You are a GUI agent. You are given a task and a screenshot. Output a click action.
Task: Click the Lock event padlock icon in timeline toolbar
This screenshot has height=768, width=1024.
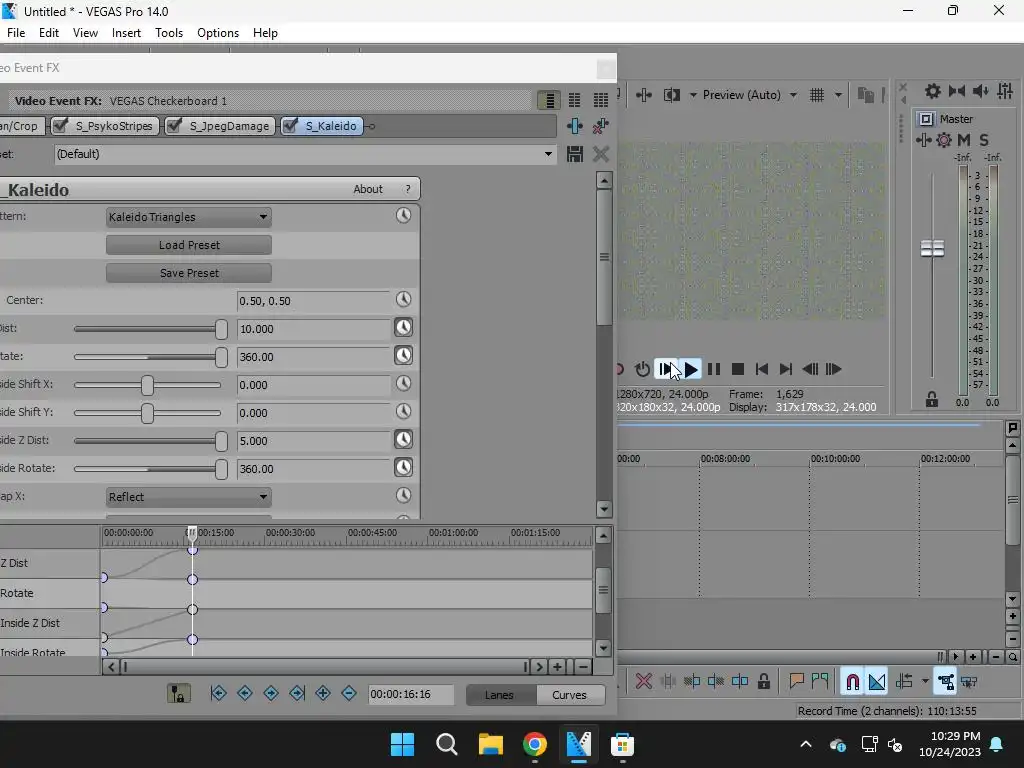(763, 682)
